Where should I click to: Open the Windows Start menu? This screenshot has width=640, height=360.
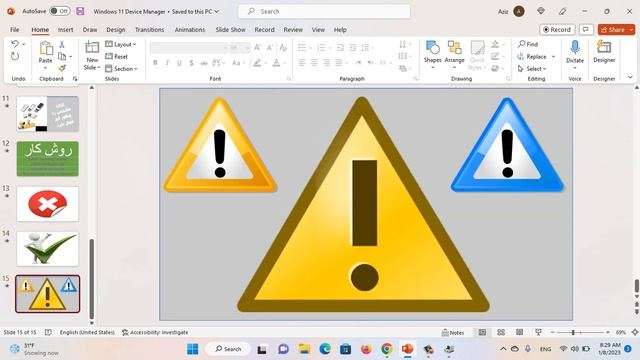coord(192,349)
